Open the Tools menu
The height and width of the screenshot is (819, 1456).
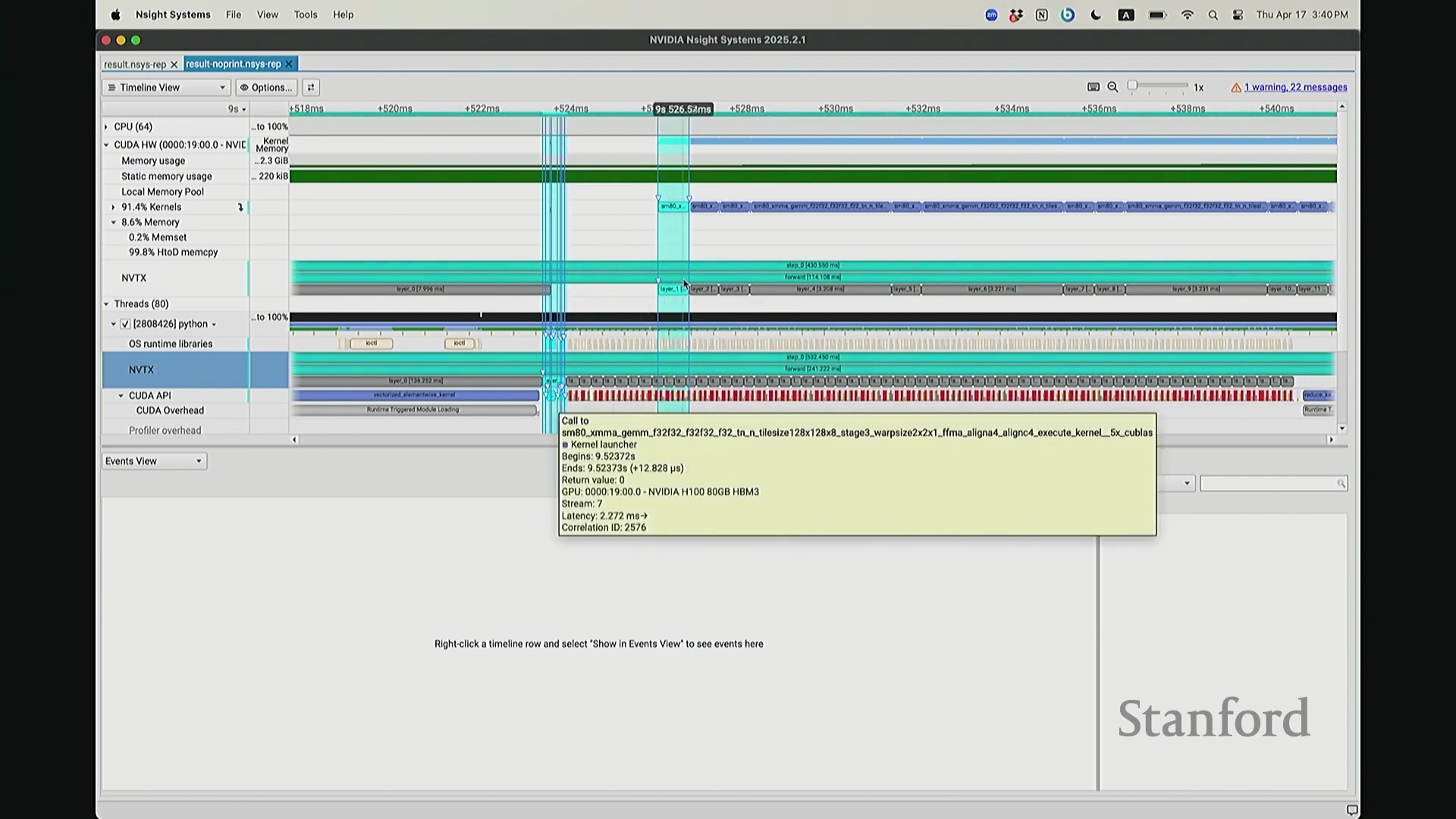point(305,14)
